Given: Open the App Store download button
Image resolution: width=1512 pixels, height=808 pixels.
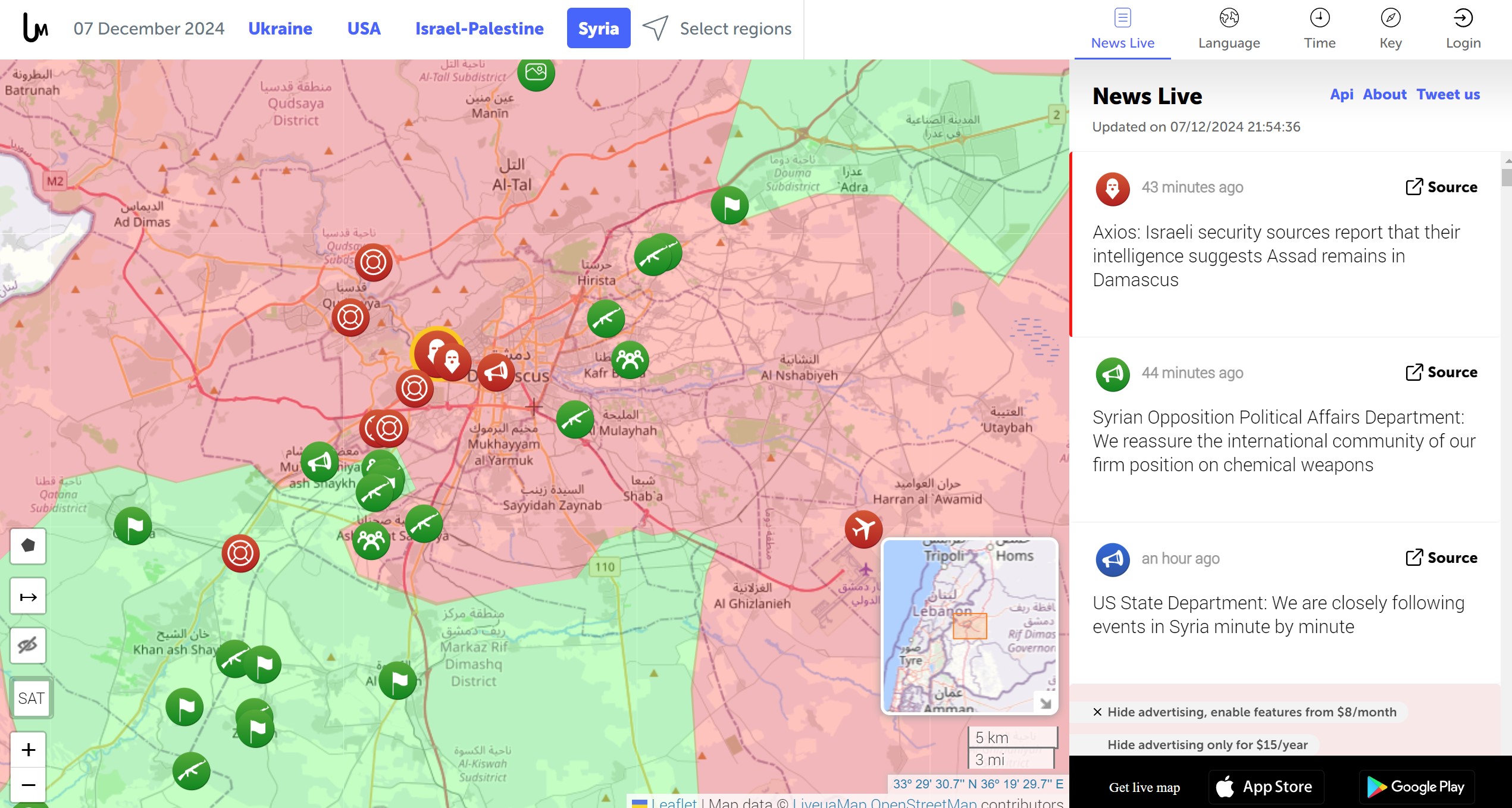Looking at the screenshot, I should point(1266,787).
